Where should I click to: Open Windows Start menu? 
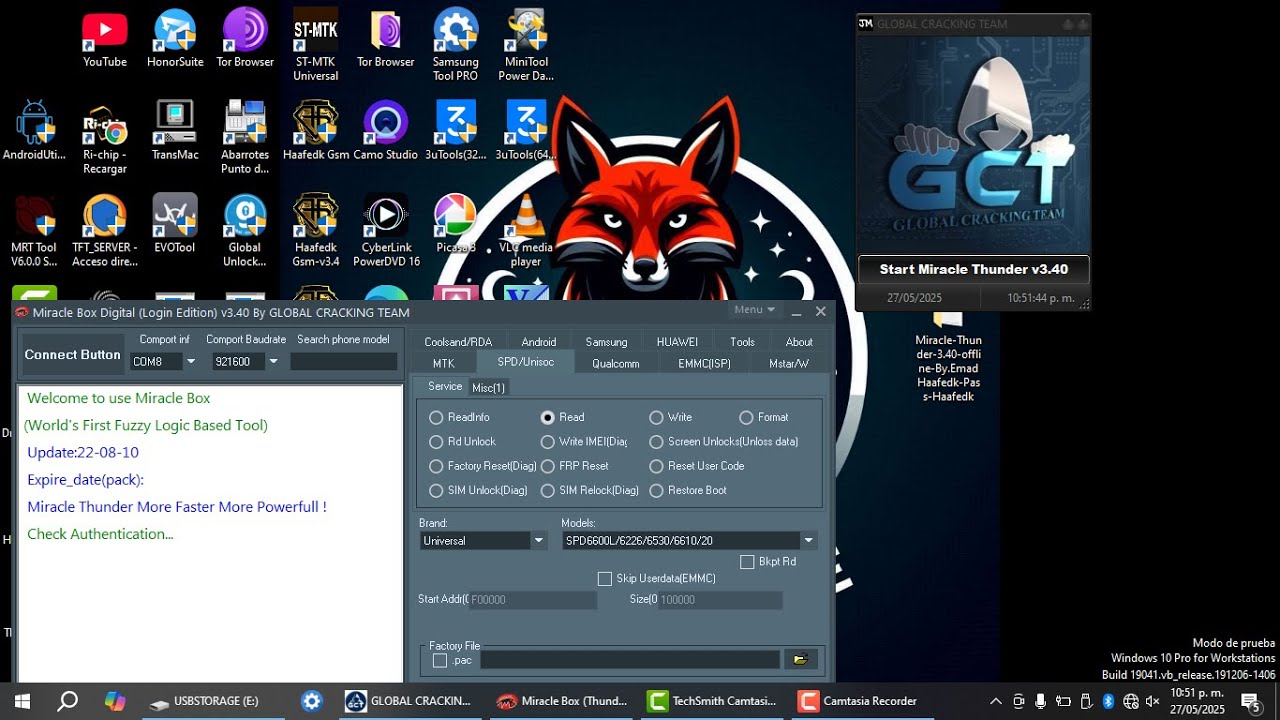point(22,701)
